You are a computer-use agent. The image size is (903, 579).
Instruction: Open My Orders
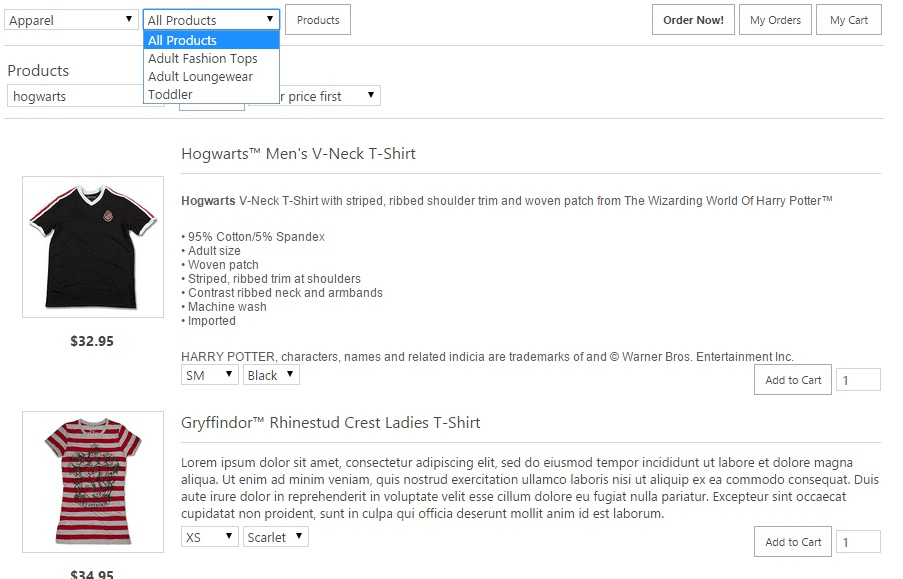[775, 20]
